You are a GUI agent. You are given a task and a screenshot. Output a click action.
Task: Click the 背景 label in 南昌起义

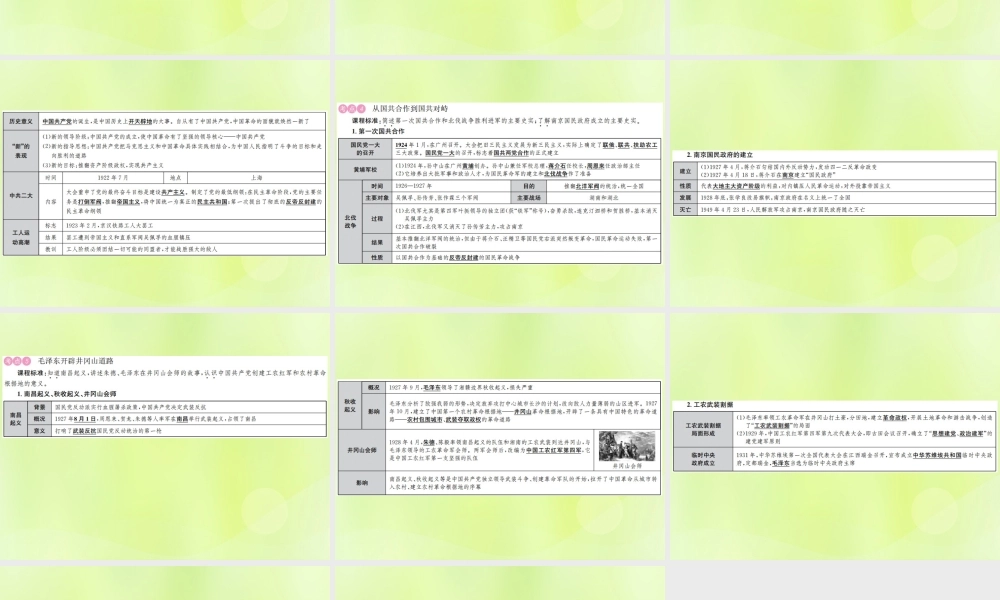(x=40, y=407)
